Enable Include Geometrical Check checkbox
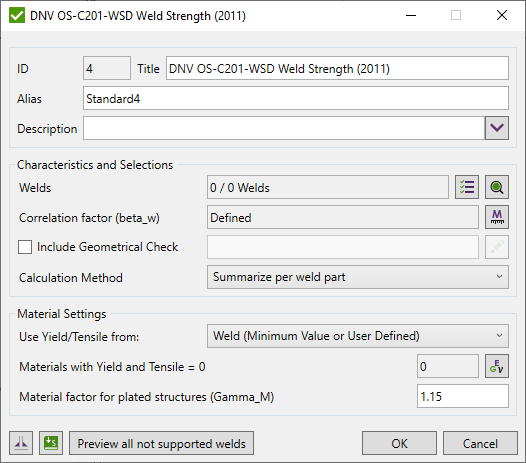526x463 pixels. (25, 247)
